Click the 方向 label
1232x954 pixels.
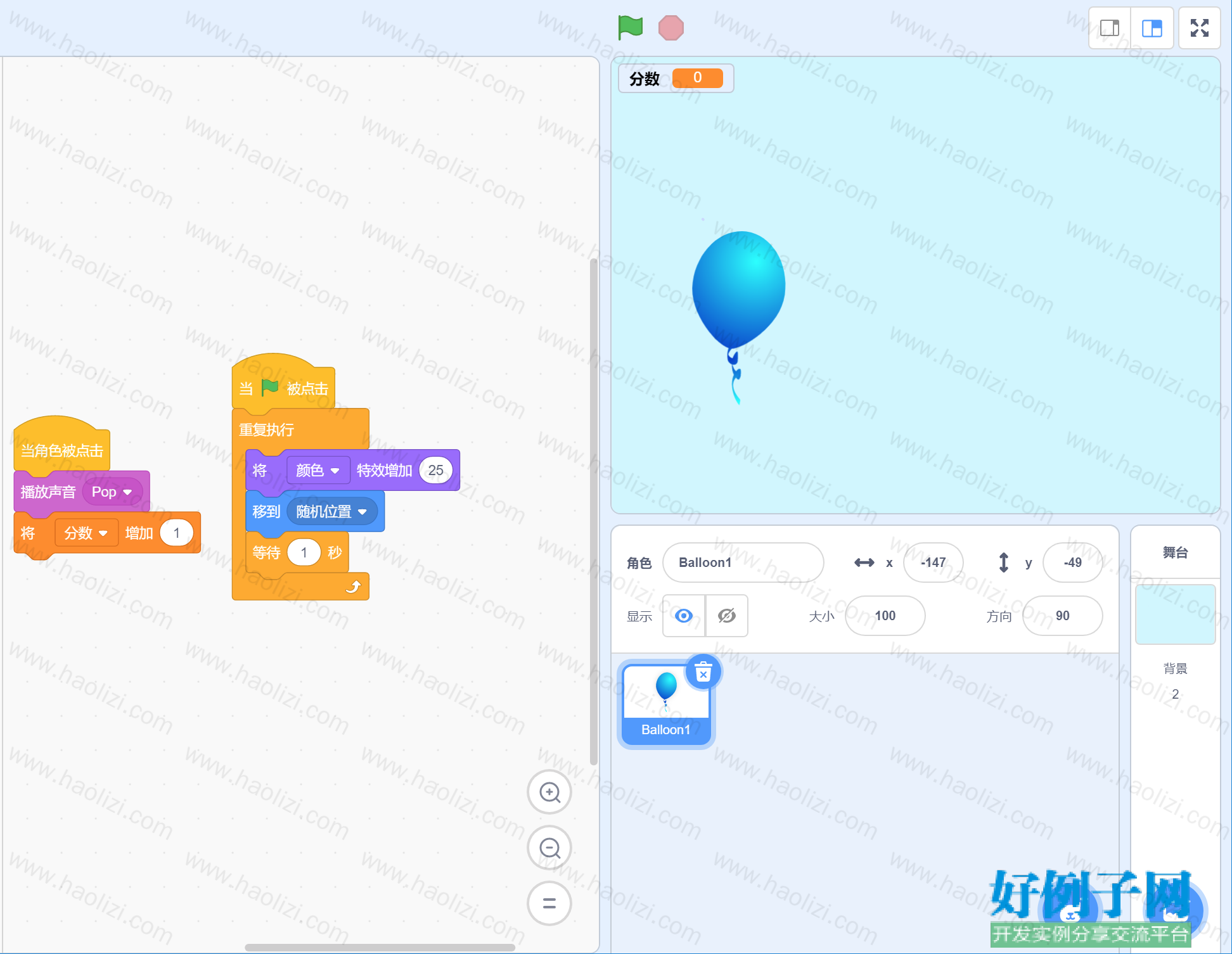click(x=999, y=616)
